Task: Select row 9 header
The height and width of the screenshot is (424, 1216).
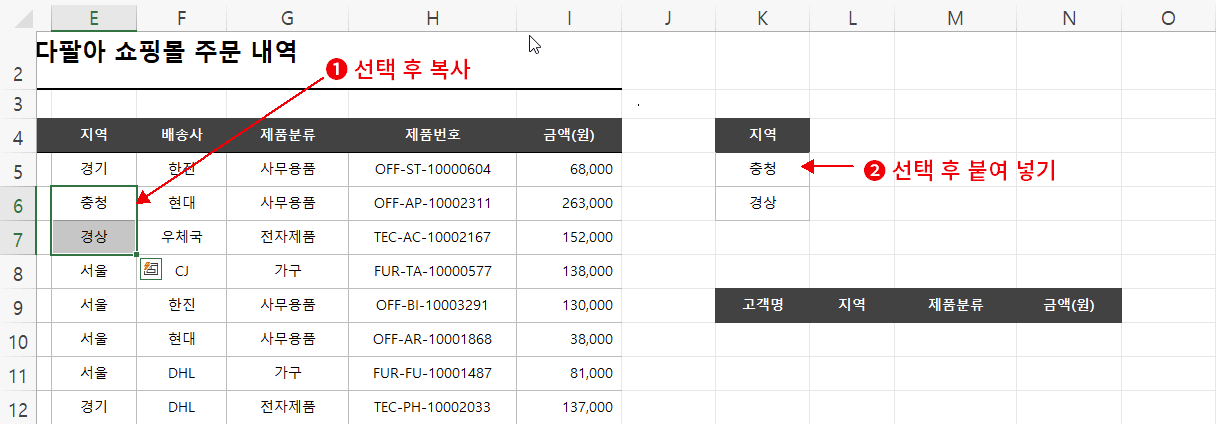Action: tap(18, 305)
